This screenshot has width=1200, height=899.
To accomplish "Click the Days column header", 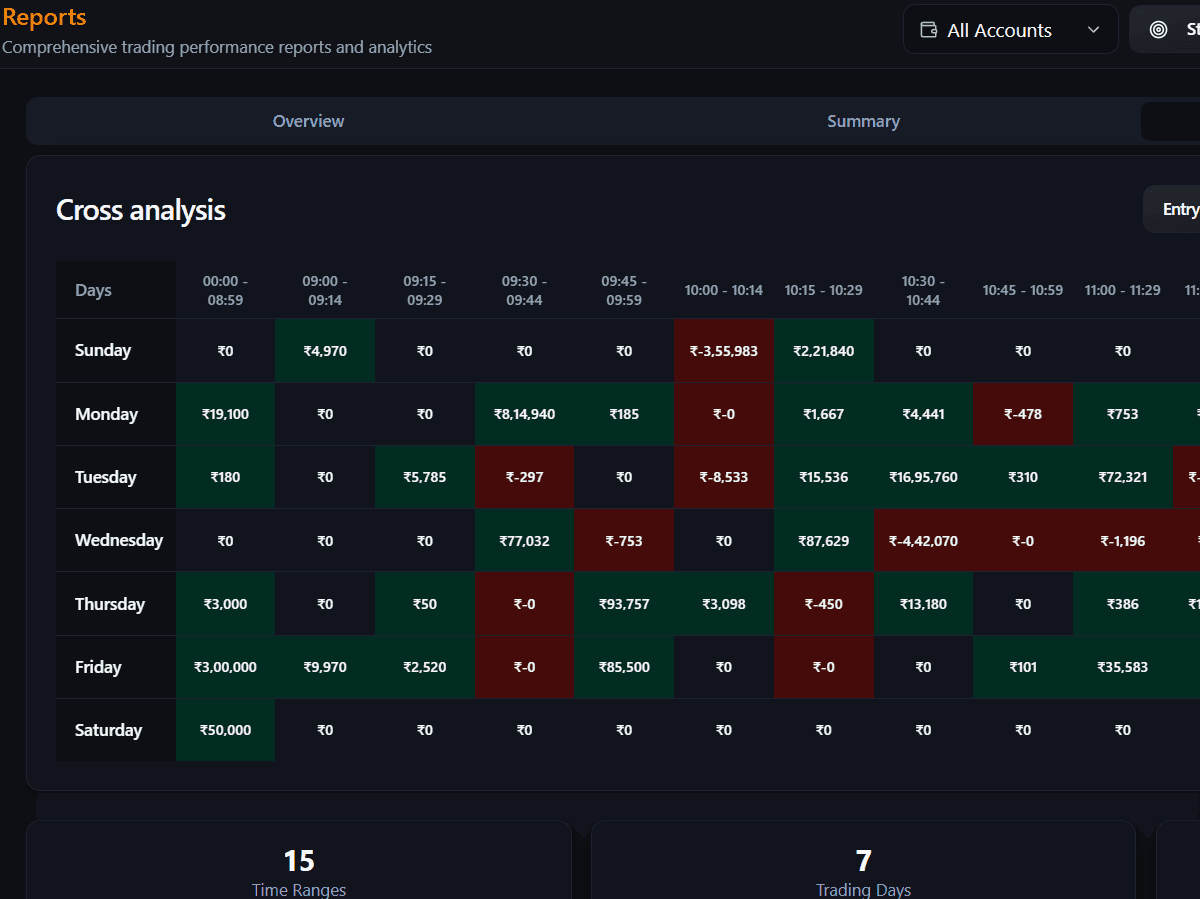I will [93, 289].
